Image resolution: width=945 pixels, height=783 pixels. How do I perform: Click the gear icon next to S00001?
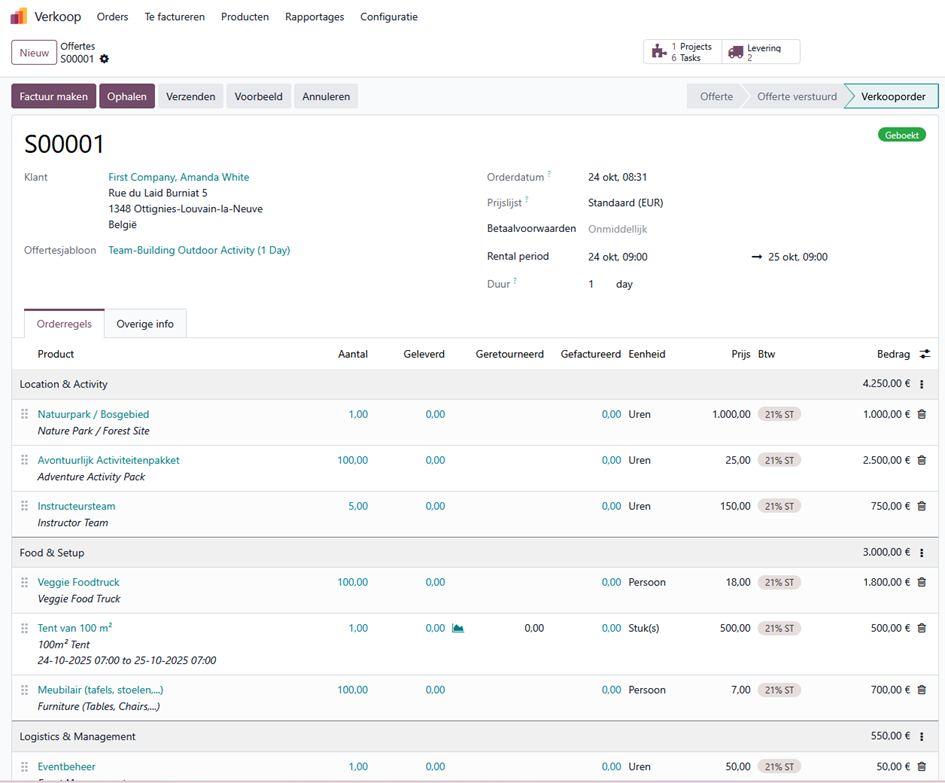tap(104, 59)
